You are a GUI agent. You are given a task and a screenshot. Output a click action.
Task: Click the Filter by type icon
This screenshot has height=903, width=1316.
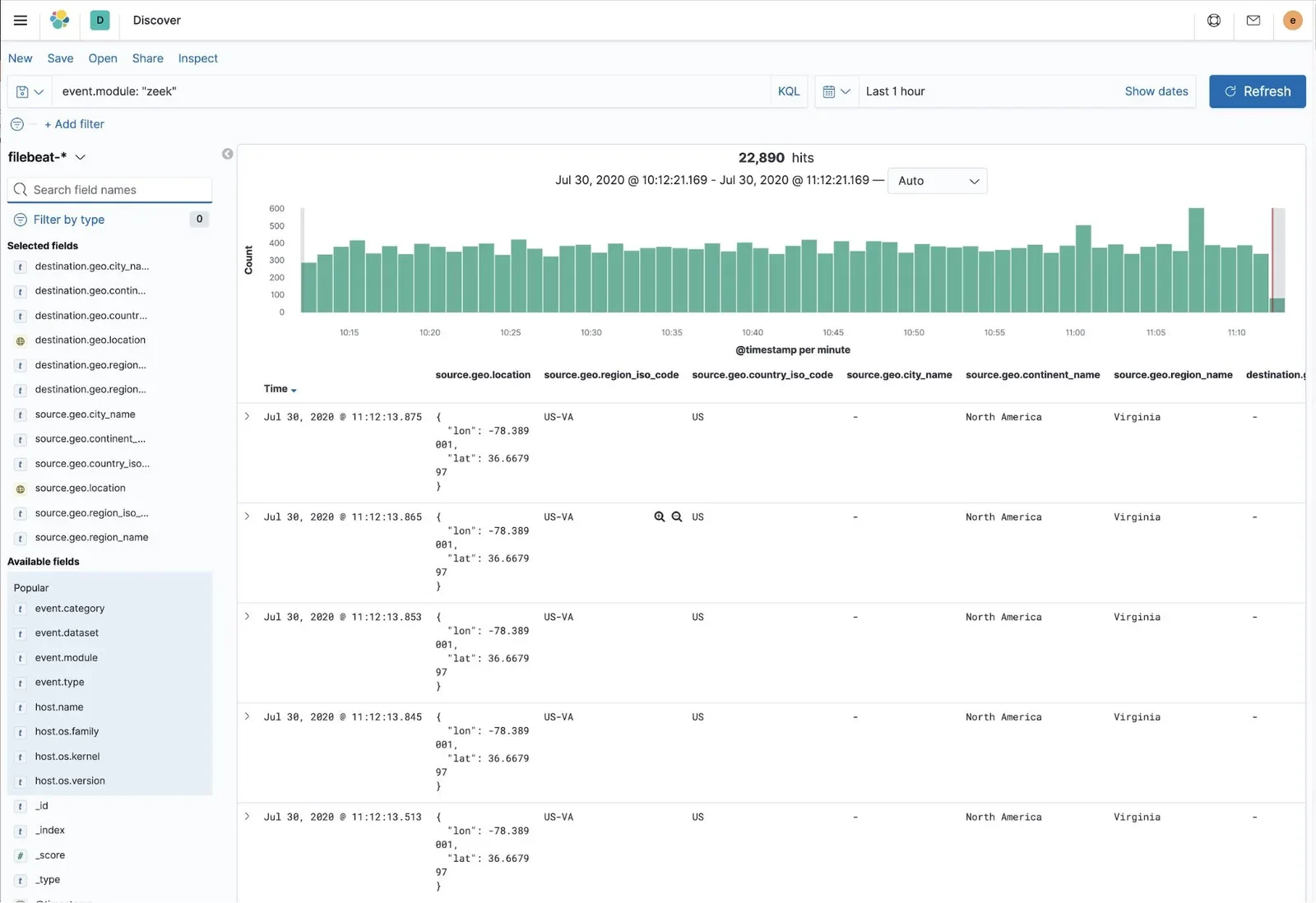(21, 220)
